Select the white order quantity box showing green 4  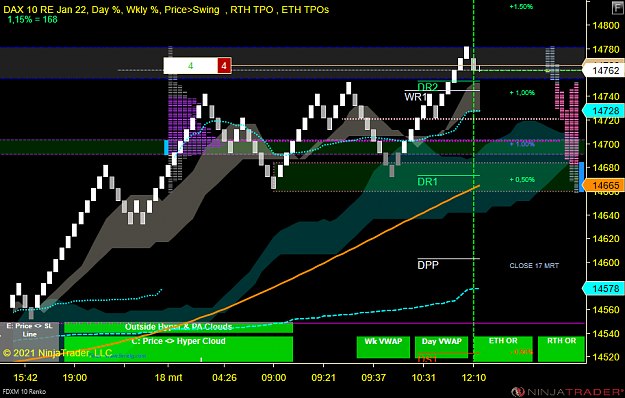click(191, 66)
